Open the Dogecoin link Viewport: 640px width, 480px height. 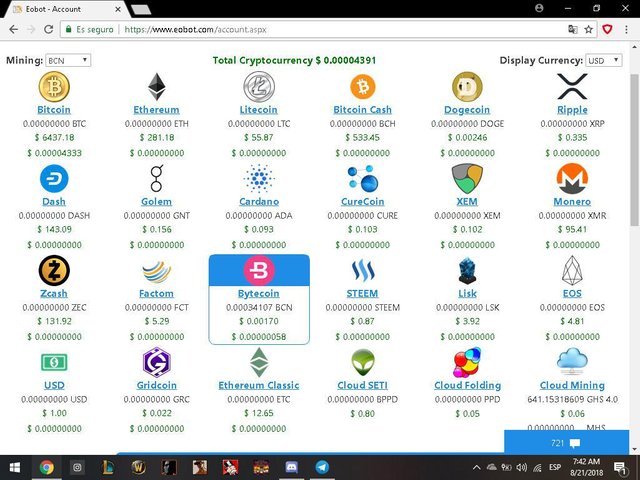(x=467, y=110)
